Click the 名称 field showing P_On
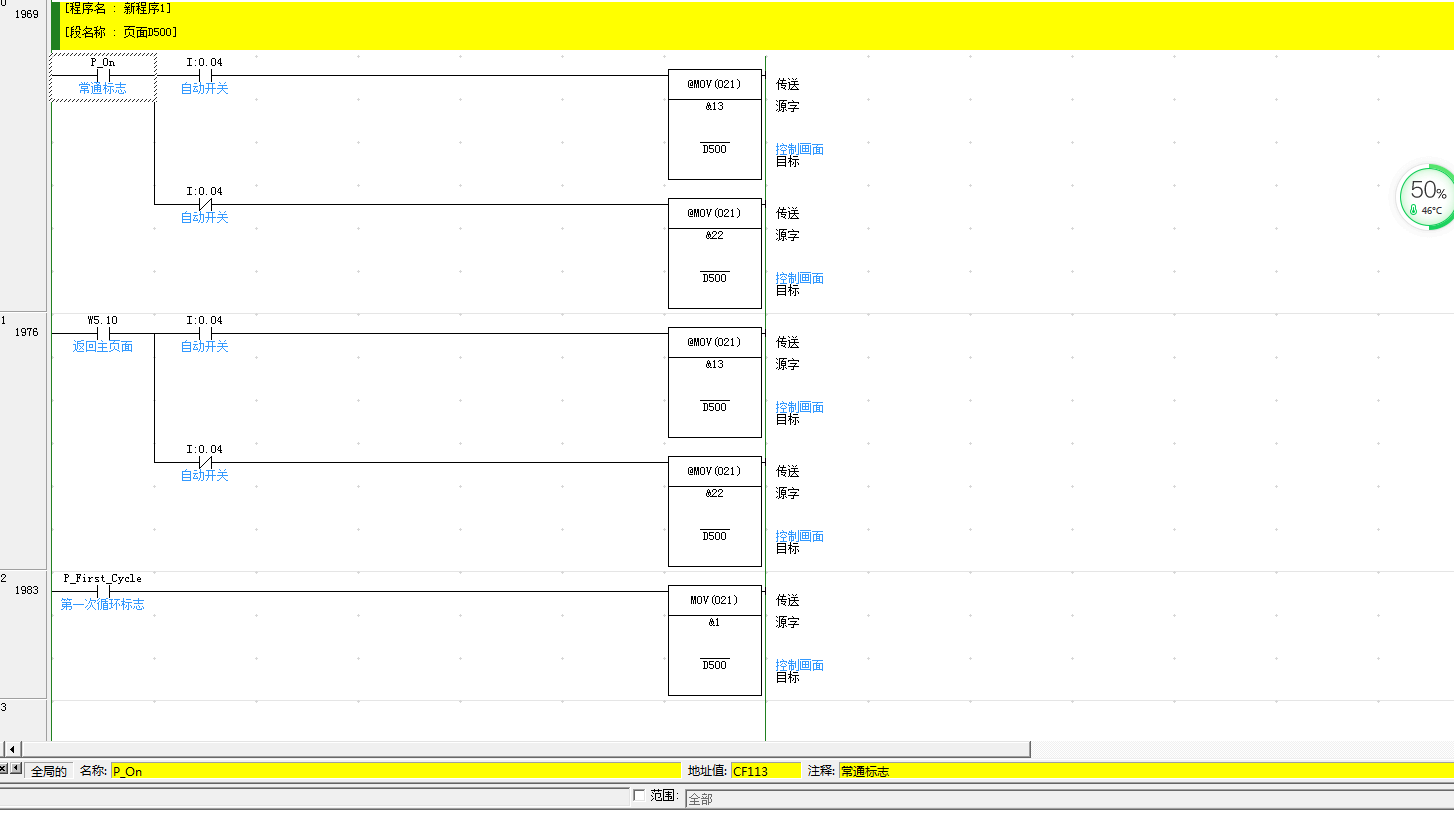 tap(394, 771)
